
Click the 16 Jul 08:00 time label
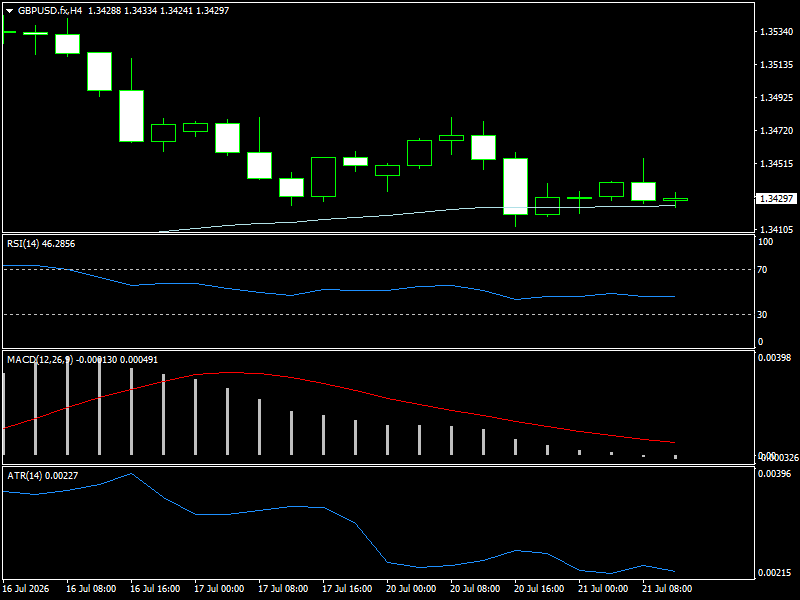91,589
